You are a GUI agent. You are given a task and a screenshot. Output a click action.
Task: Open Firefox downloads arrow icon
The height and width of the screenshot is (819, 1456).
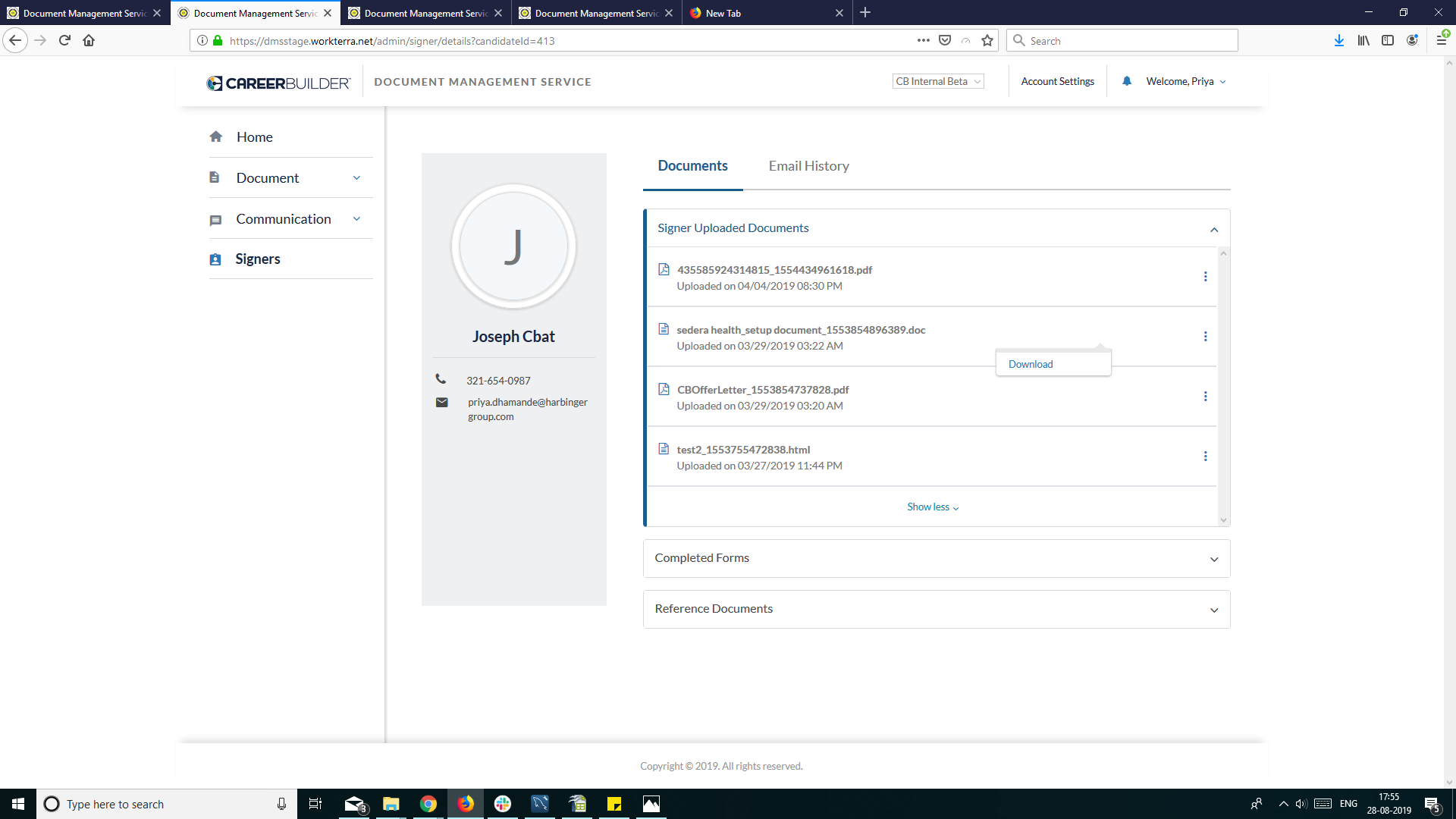tap(1338, 41)
